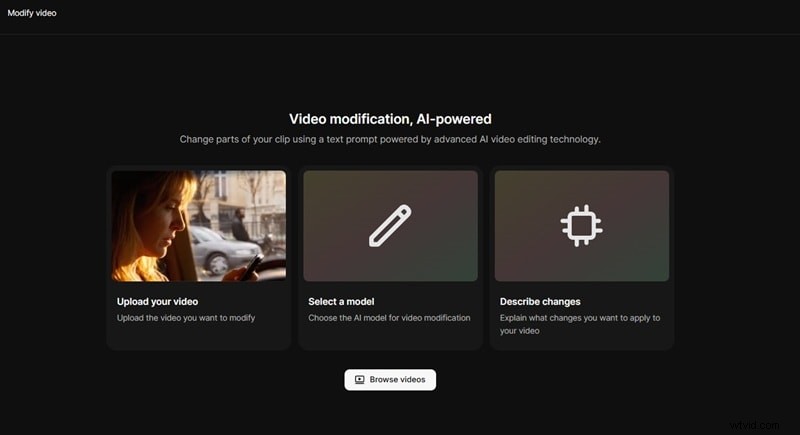Click the pencil icon in the model card
The height and width of the screenshot is (435, 800).
tap(390, 225)
